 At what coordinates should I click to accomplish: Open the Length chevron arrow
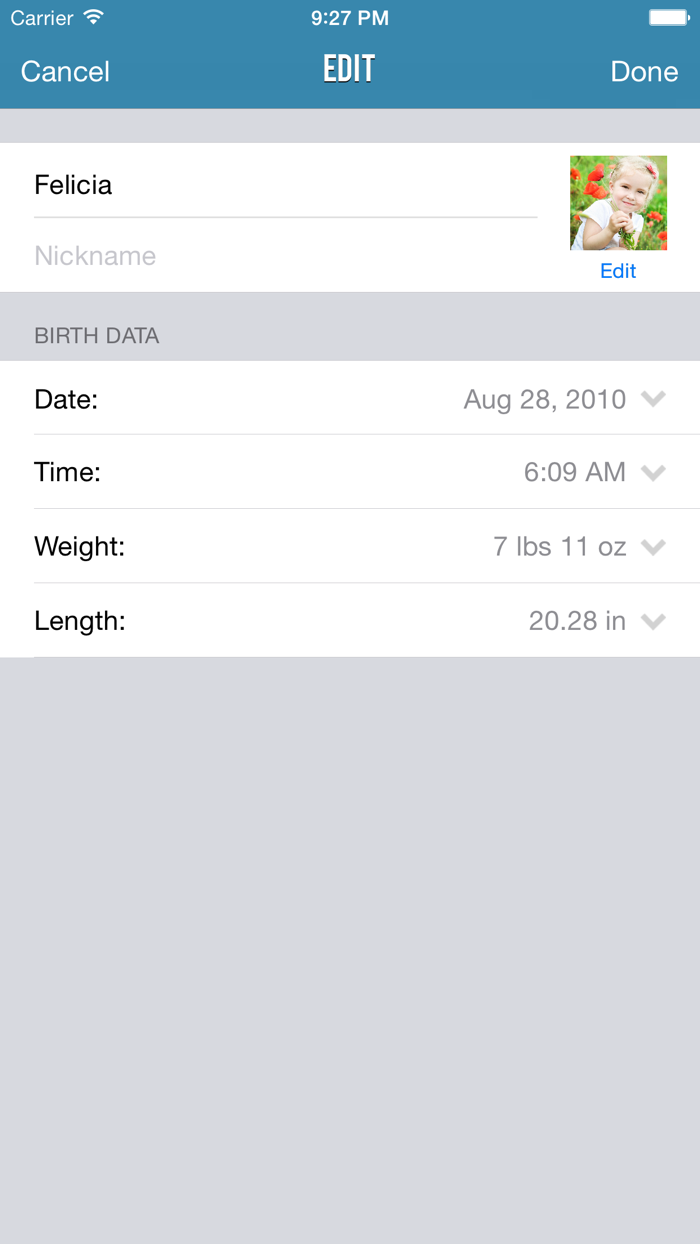653,621
